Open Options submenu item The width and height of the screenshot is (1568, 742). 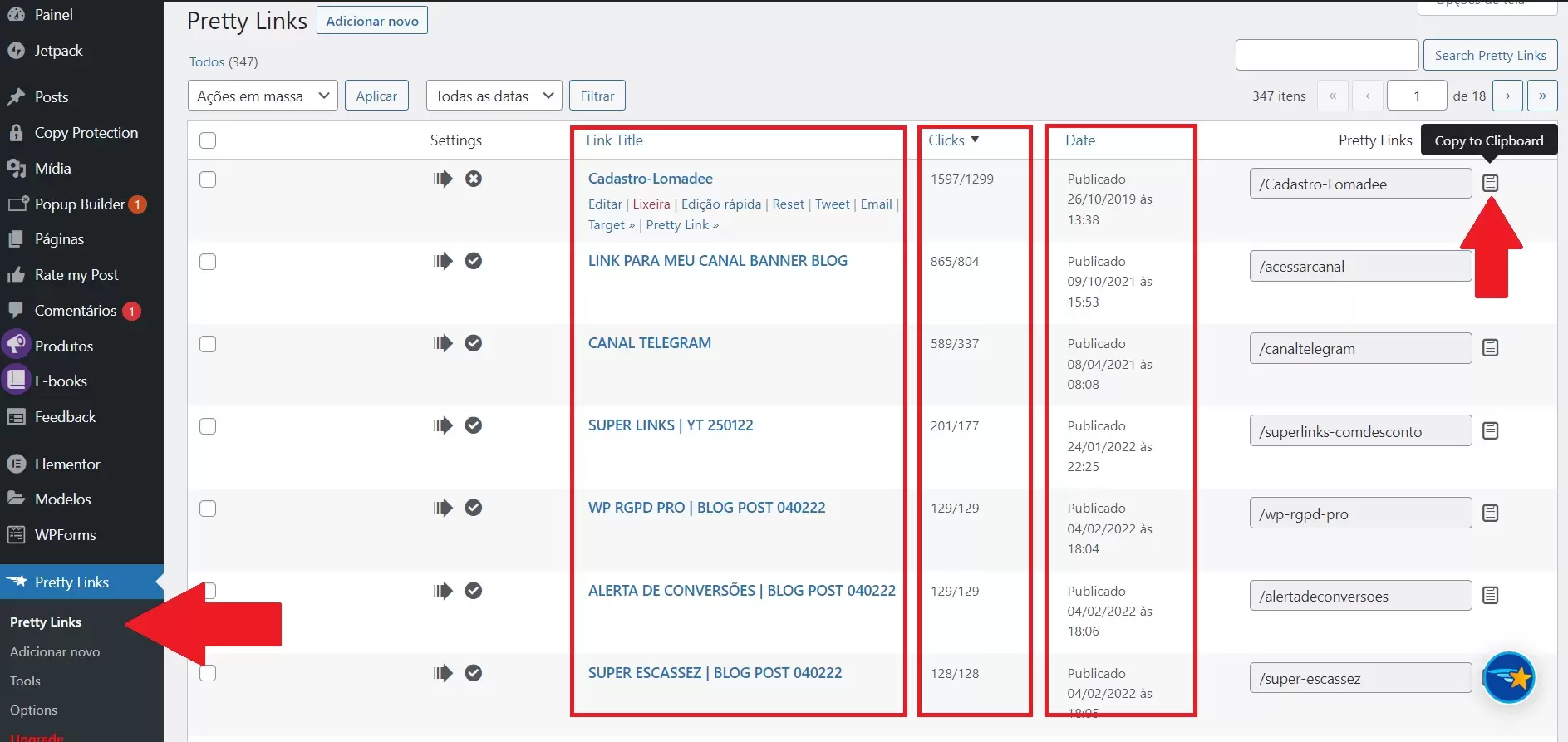coord(33,710)
